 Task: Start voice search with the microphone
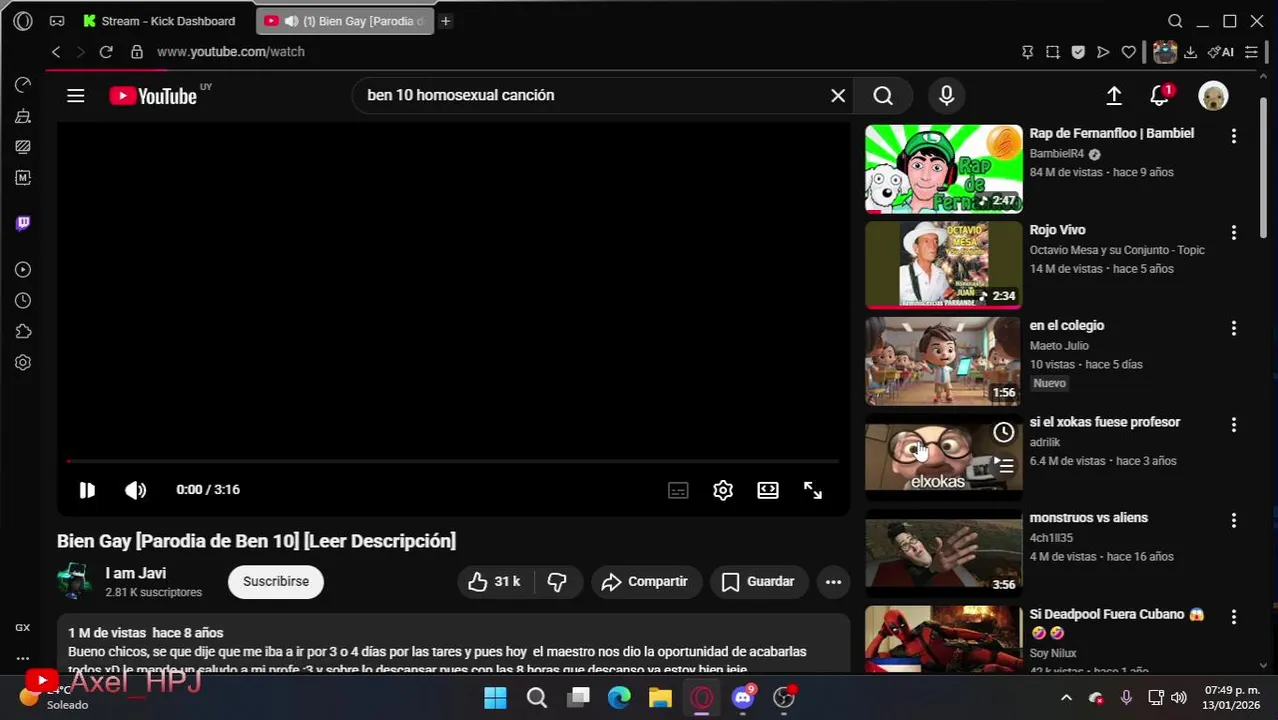click(x=946, y=96)
